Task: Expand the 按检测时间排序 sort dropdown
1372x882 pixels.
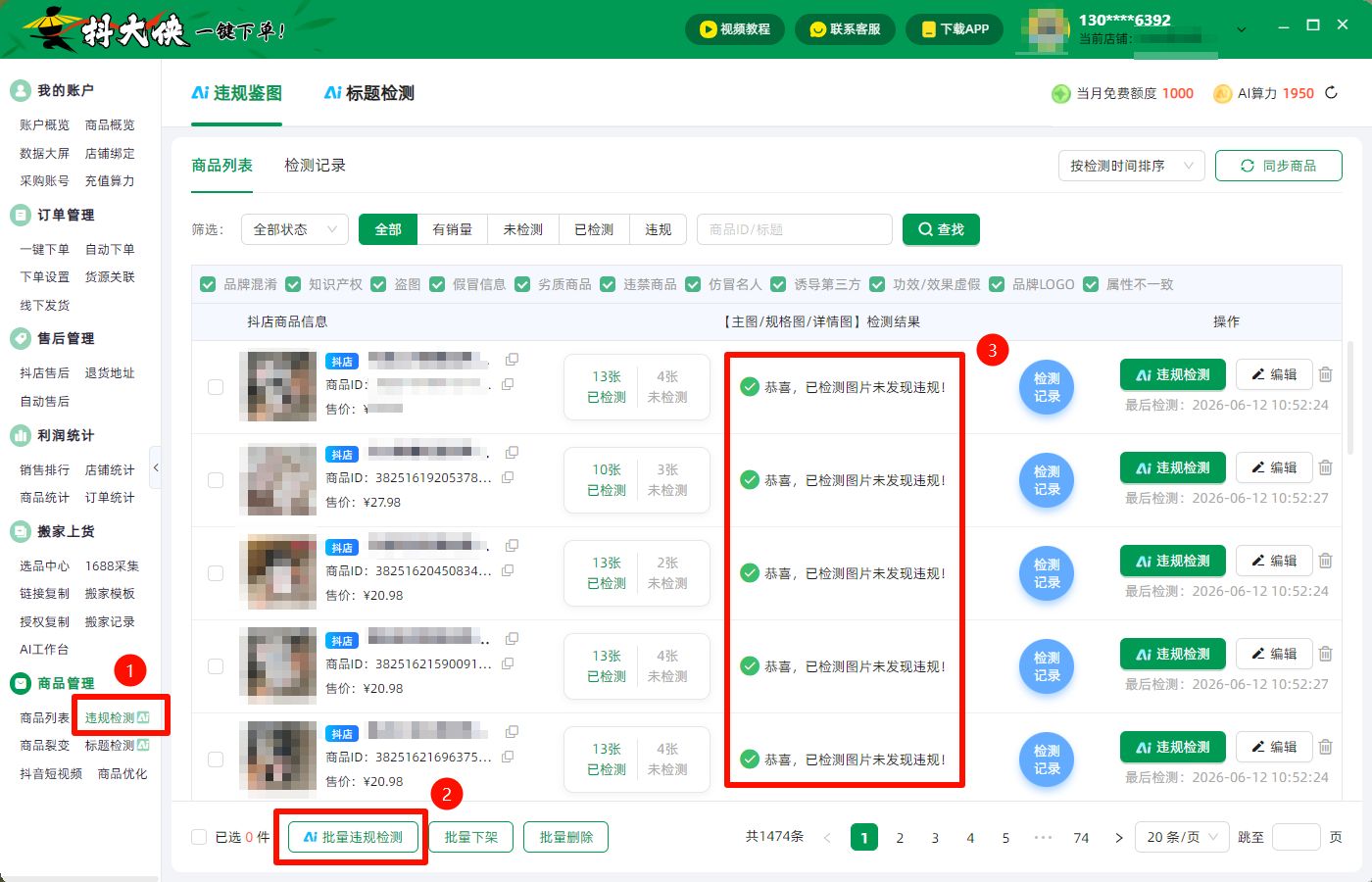Action: (1131, 166)
